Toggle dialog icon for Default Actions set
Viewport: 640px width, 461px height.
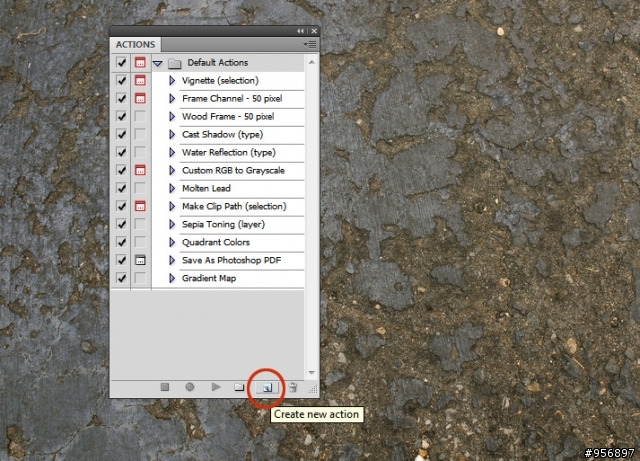140,62
